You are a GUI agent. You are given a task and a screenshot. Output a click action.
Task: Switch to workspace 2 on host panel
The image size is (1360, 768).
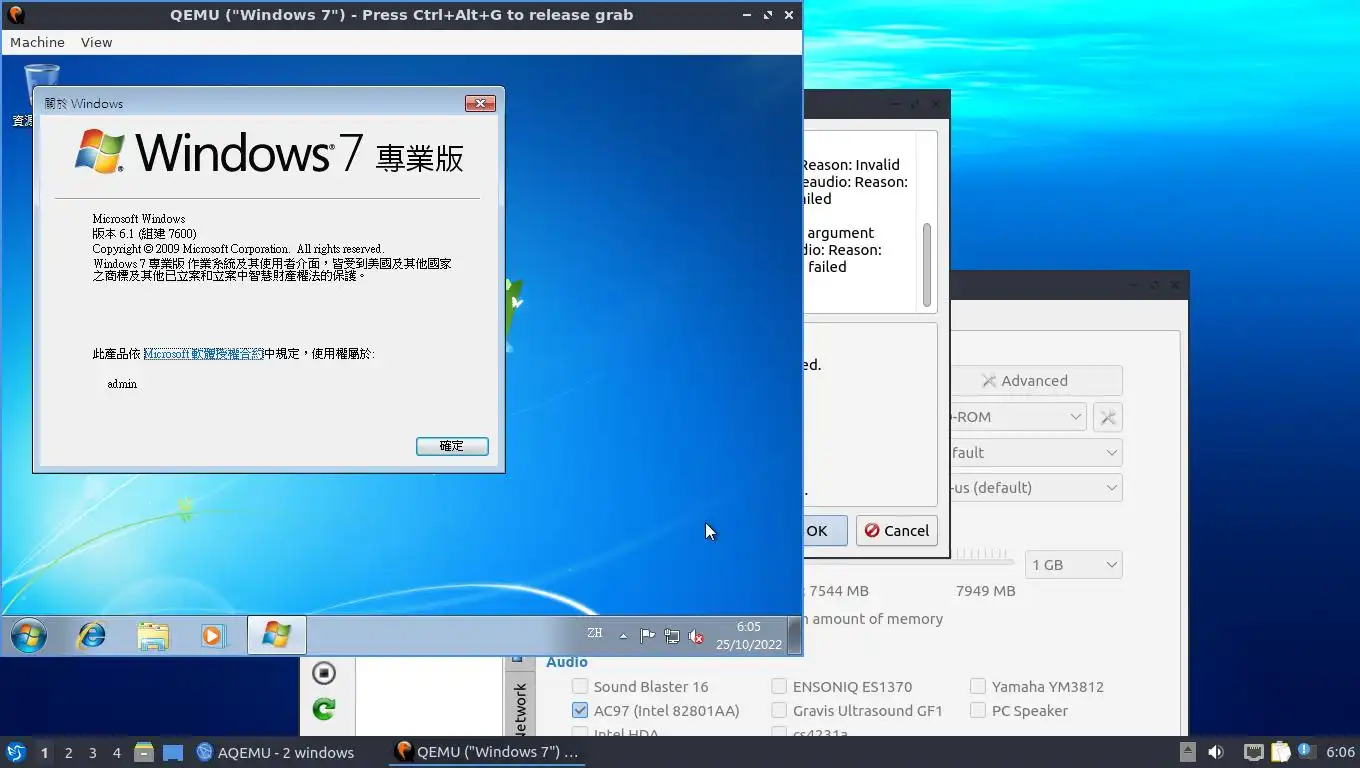[x=68, y=753]
